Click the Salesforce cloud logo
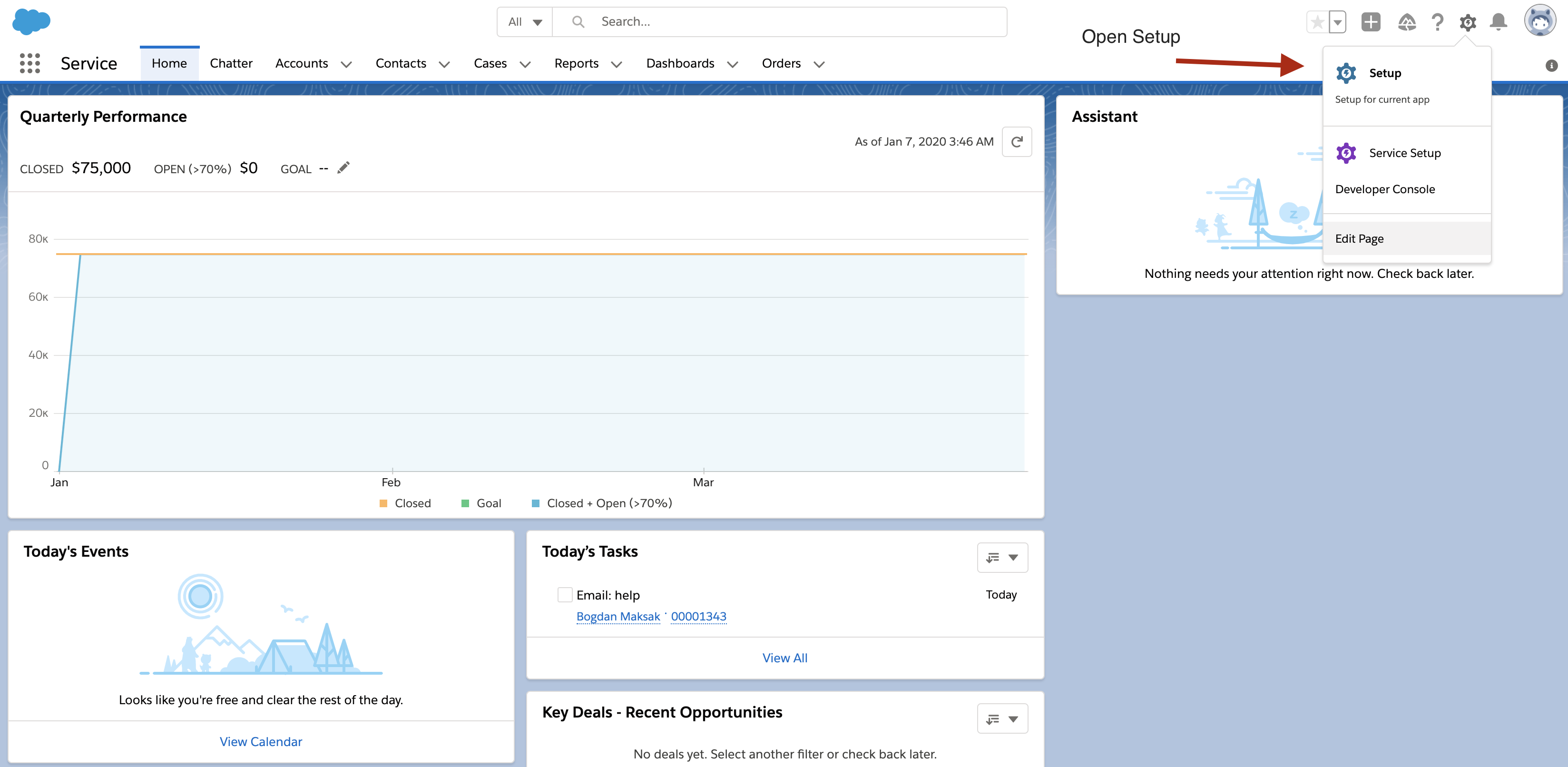Viewport: 1568px width, 767px height. pos(31,21)
